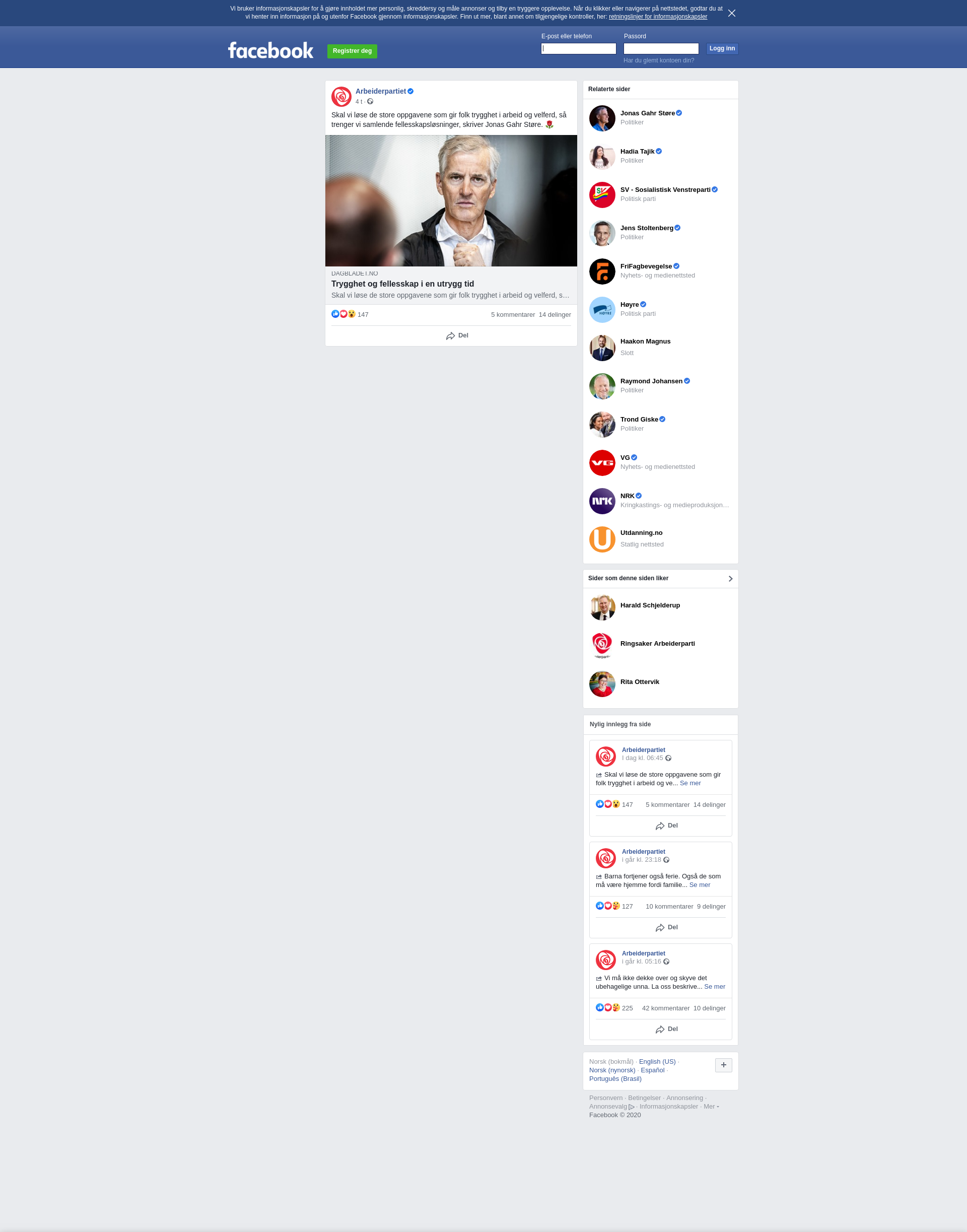Open more languages plus button
Image resolution: width=967 pixels, height=1232 pixels.
724,1065
